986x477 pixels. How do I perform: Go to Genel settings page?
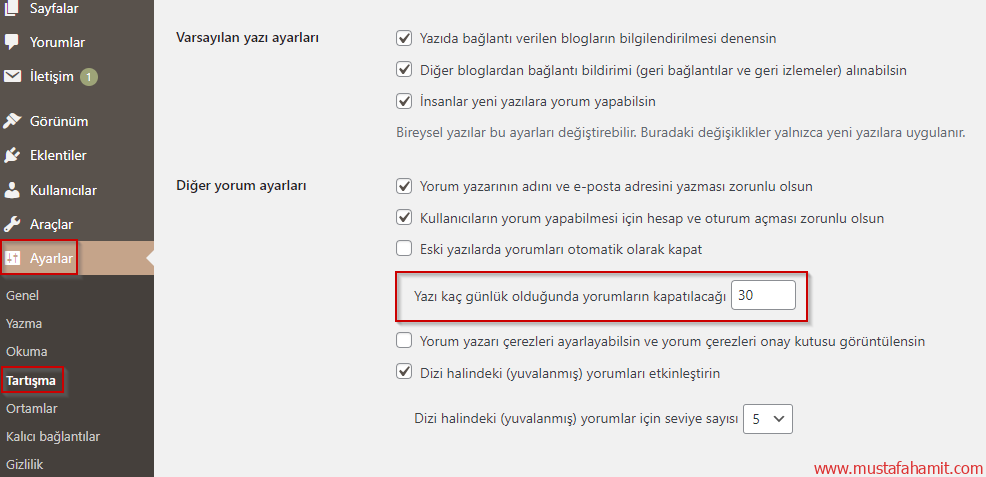pos(22,296)
